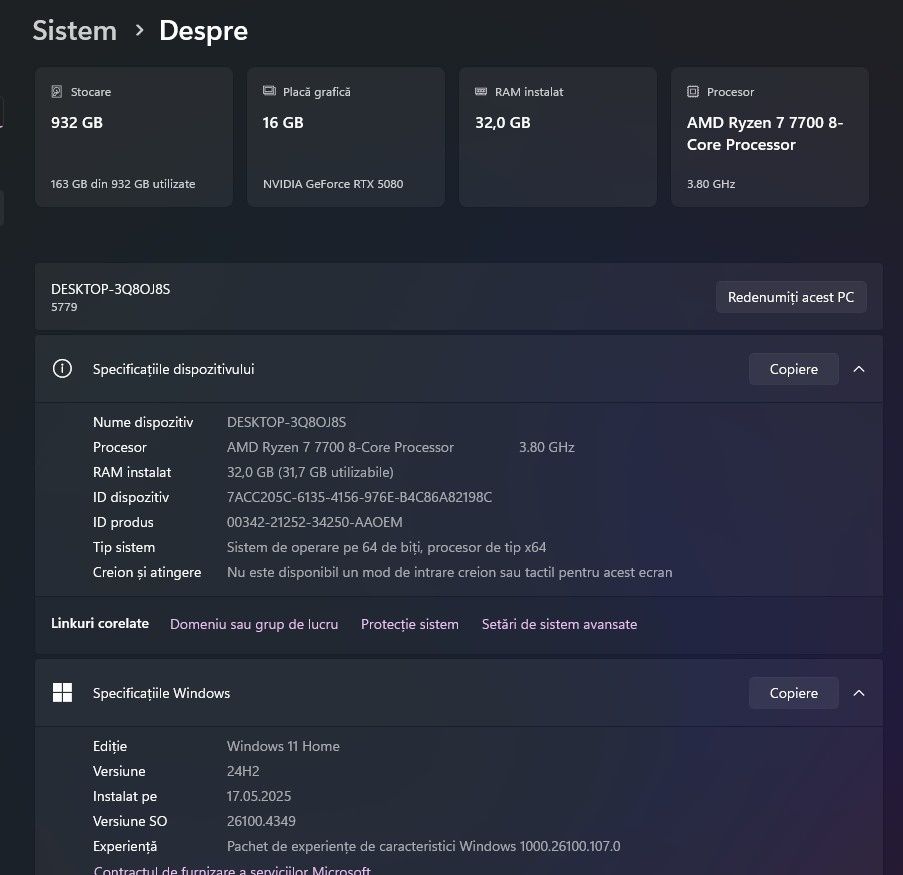Open the Placă grafică 16 GB card
903x875 pixels.
point(346,137)
